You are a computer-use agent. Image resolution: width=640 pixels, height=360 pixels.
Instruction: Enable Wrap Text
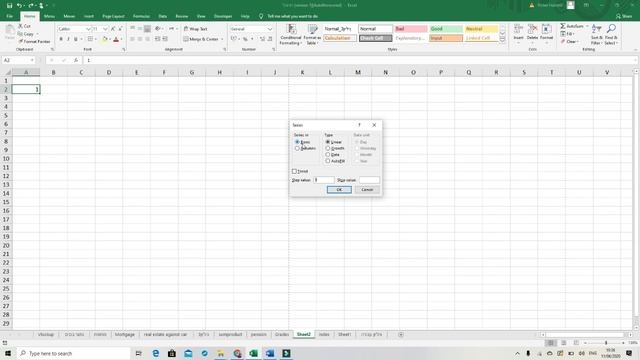[196, 29]
